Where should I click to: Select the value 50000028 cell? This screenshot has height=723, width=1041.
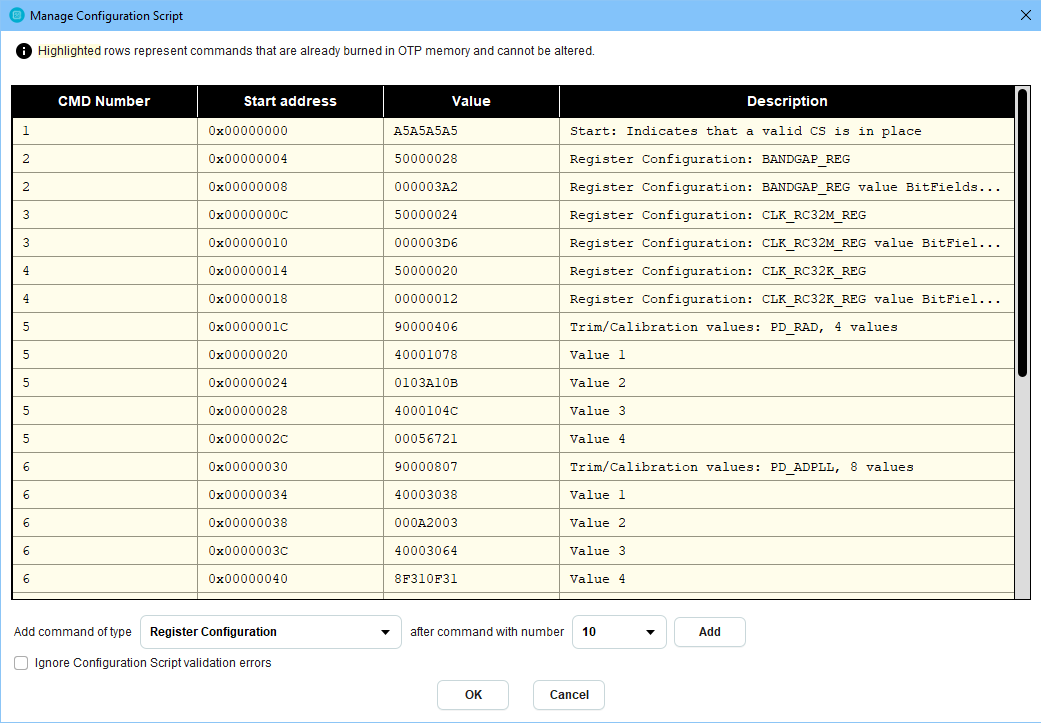pos(471,159)
